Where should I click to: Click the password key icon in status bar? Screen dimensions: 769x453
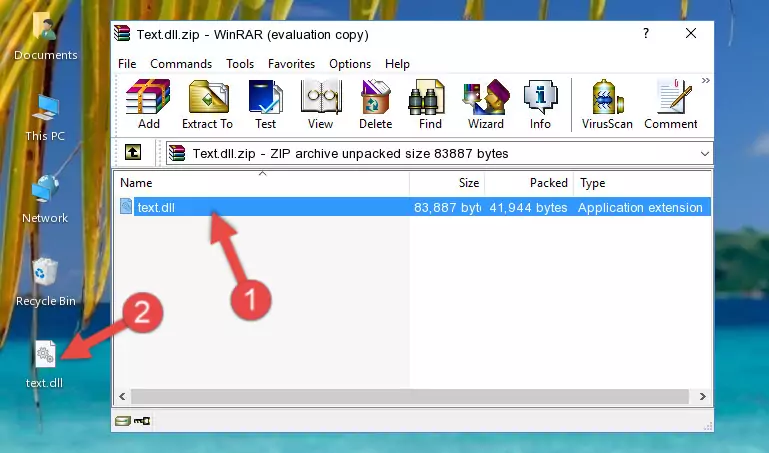coord(142,421)
